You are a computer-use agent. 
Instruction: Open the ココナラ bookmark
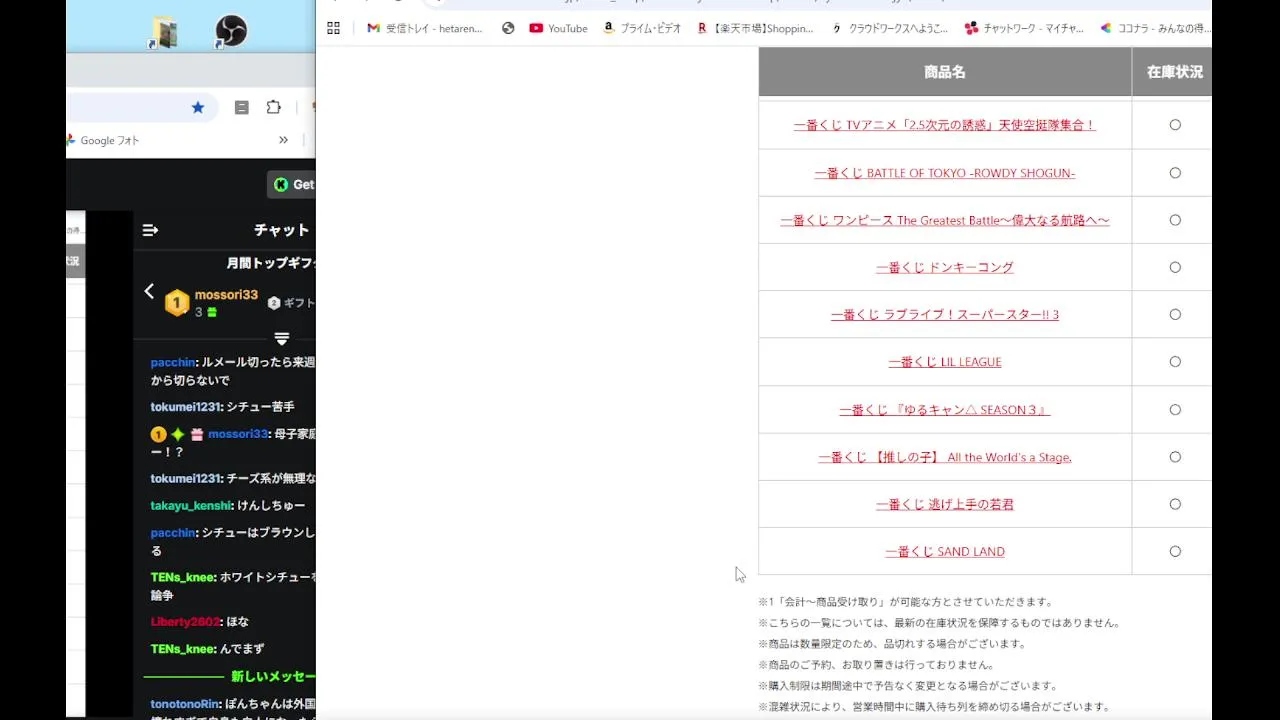[1154, 28]
